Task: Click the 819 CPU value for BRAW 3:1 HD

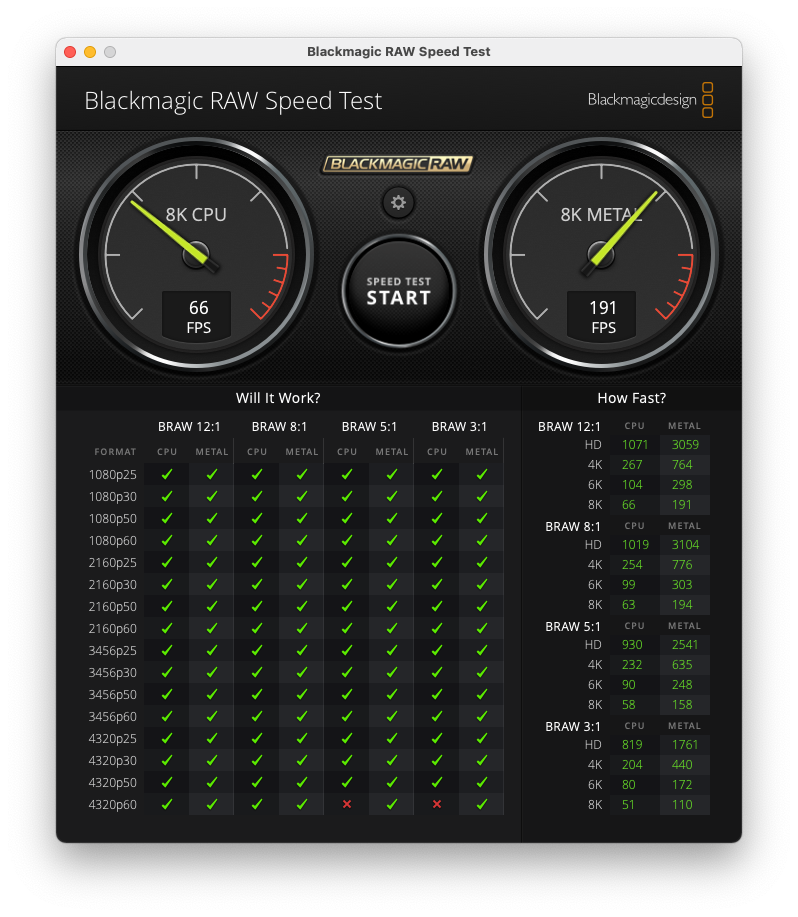Action: point(632,745)
